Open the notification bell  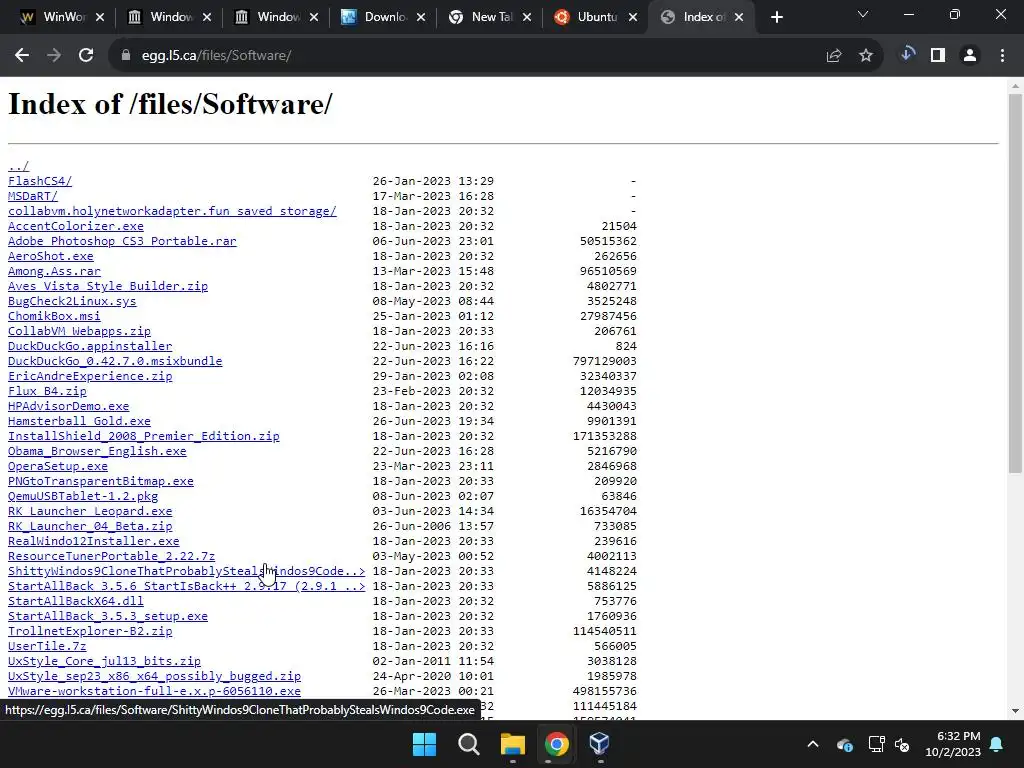pyautogui.click(x=997, y=744)
